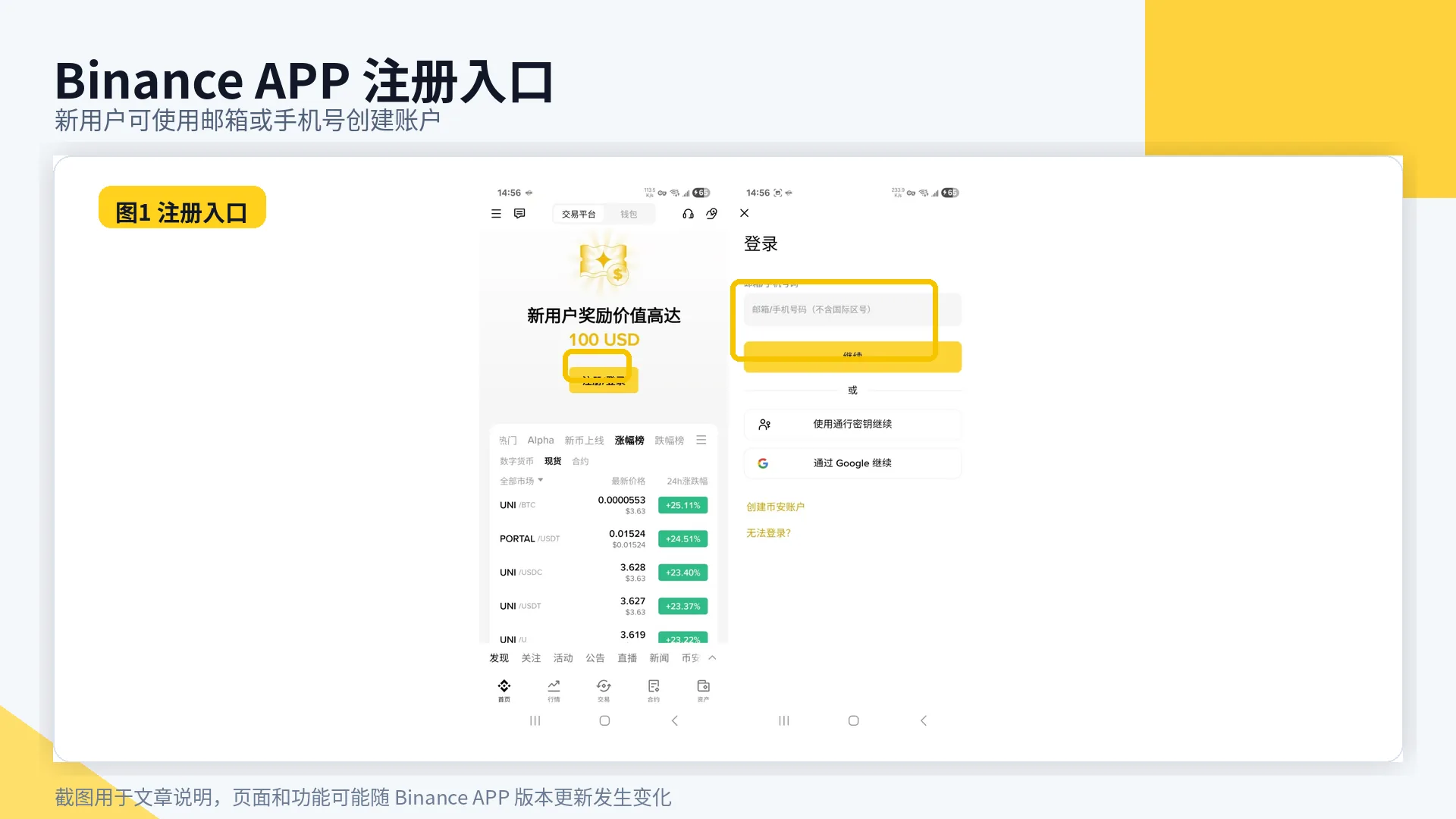Switch to 钱包 toggle
This screenshot has width=1456, height=819.
pos(629,214)
